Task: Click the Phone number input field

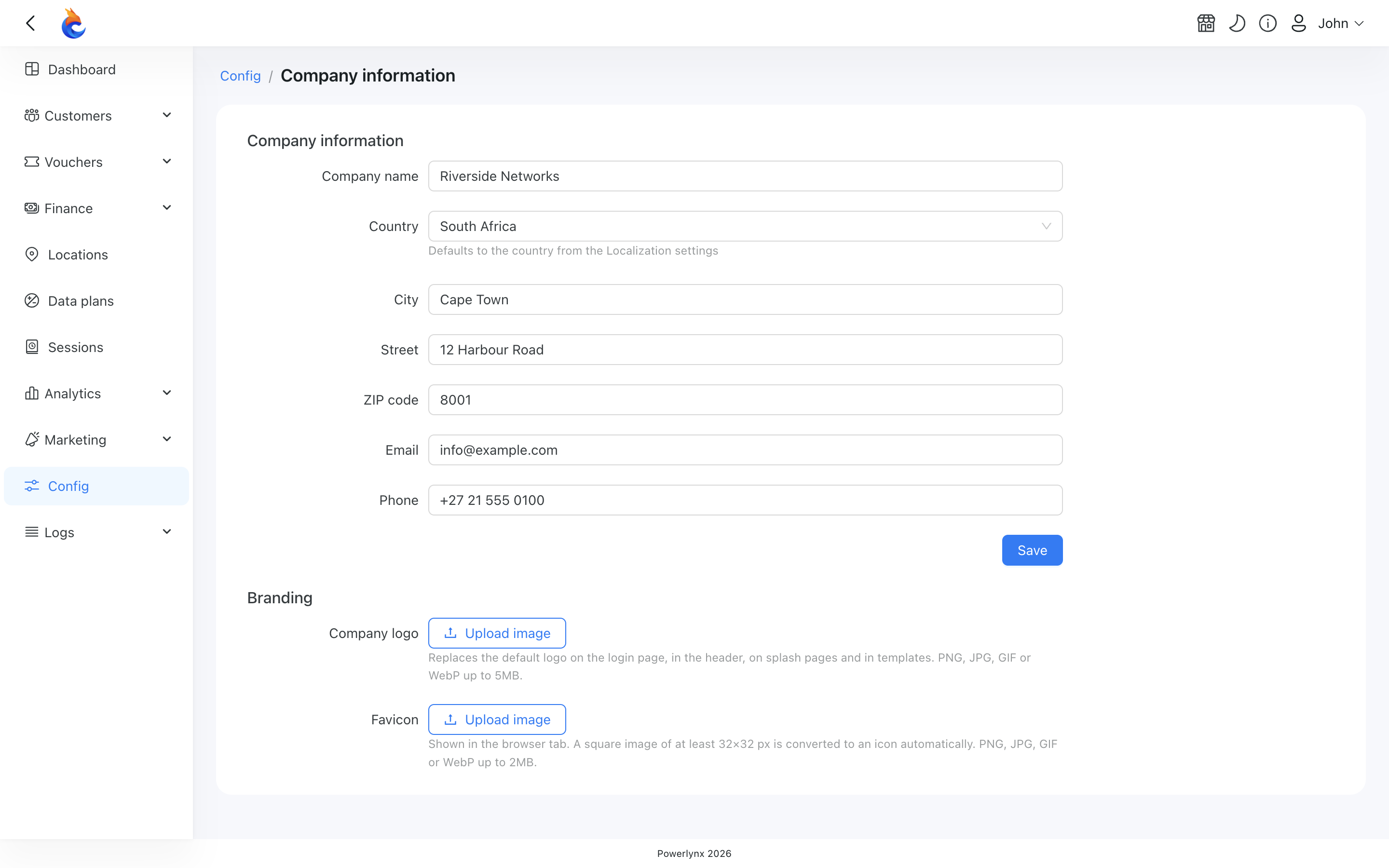Action: tap(745, 500)
